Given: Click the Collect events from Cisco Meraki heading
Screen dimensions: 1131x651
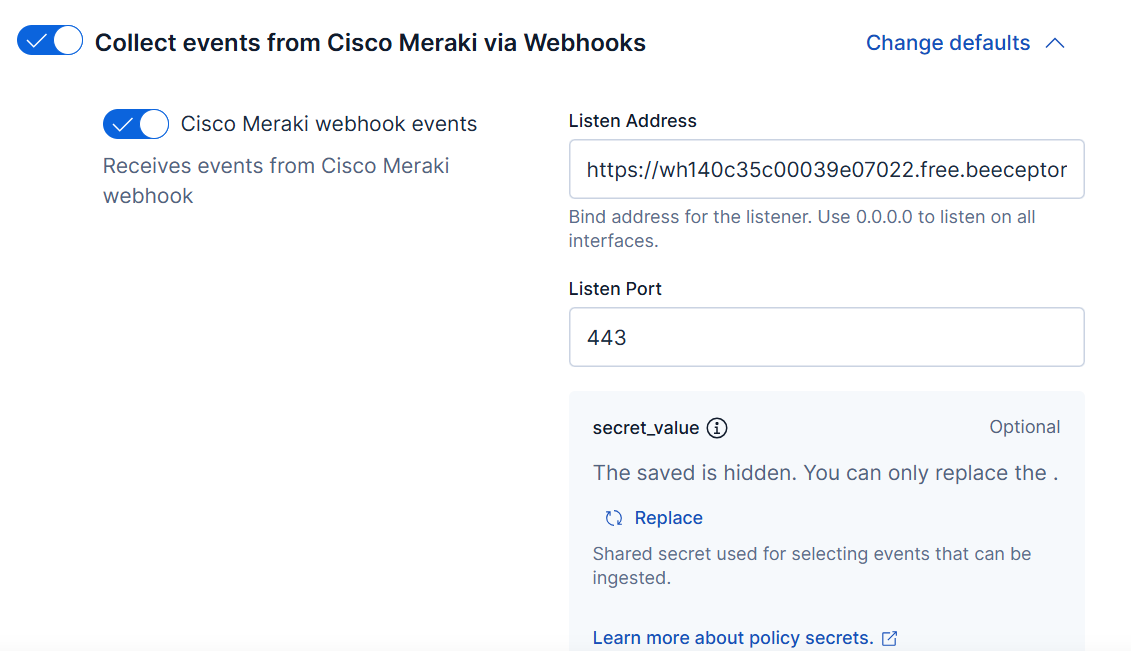Looking at the screenshot, I should pyautogui.click(x=370, y=43).
